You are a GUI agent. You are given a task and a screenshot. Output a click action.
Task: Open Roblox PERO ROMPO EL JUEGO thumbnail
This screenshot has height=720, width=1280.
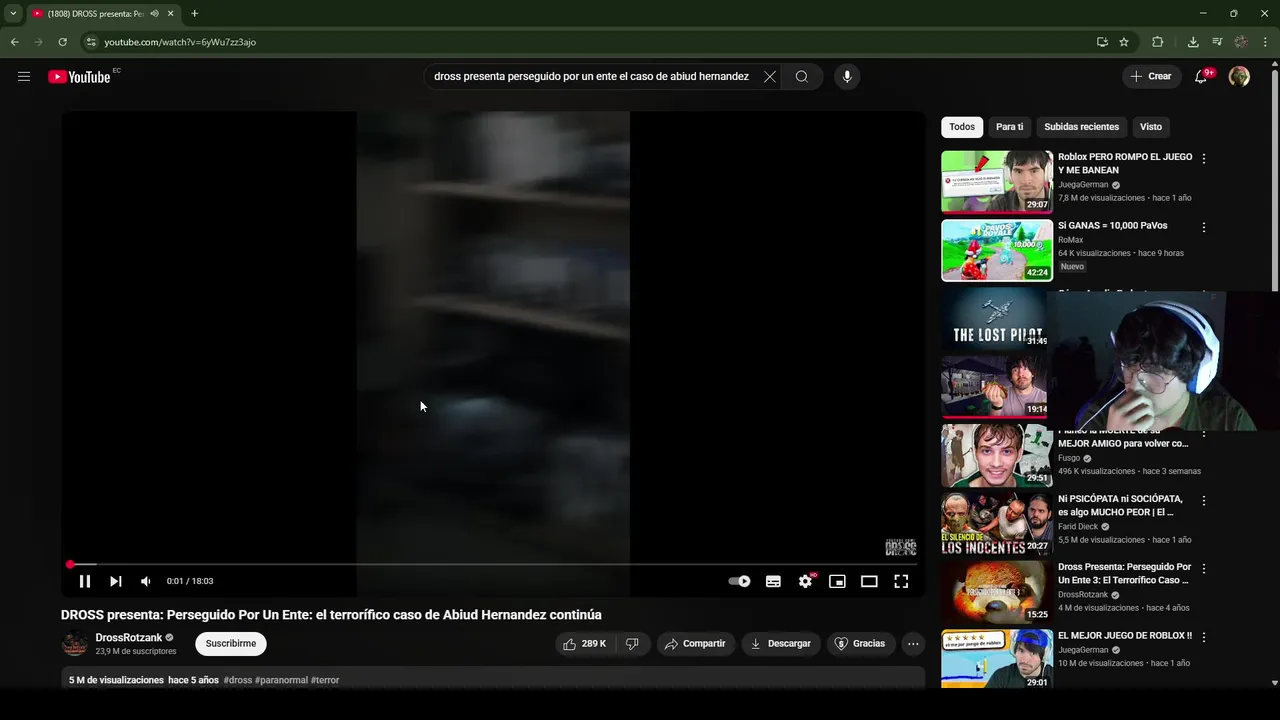click(x=997, y=182)
